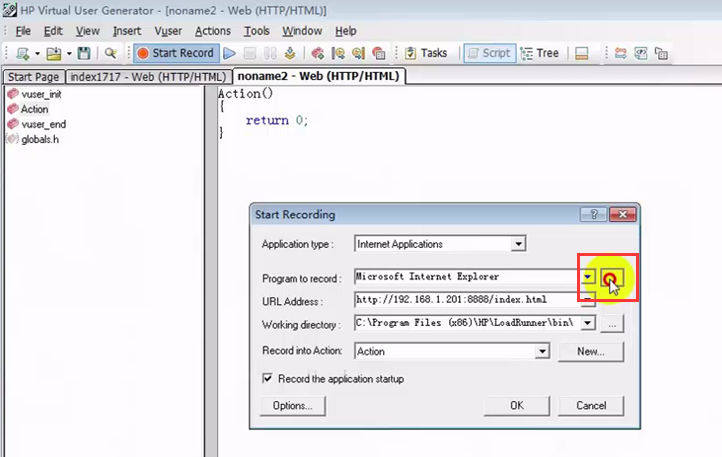This screenshot has height=457, width=722.
Task: Click the icon two places before Tasks button
Action: pos(358,53)
